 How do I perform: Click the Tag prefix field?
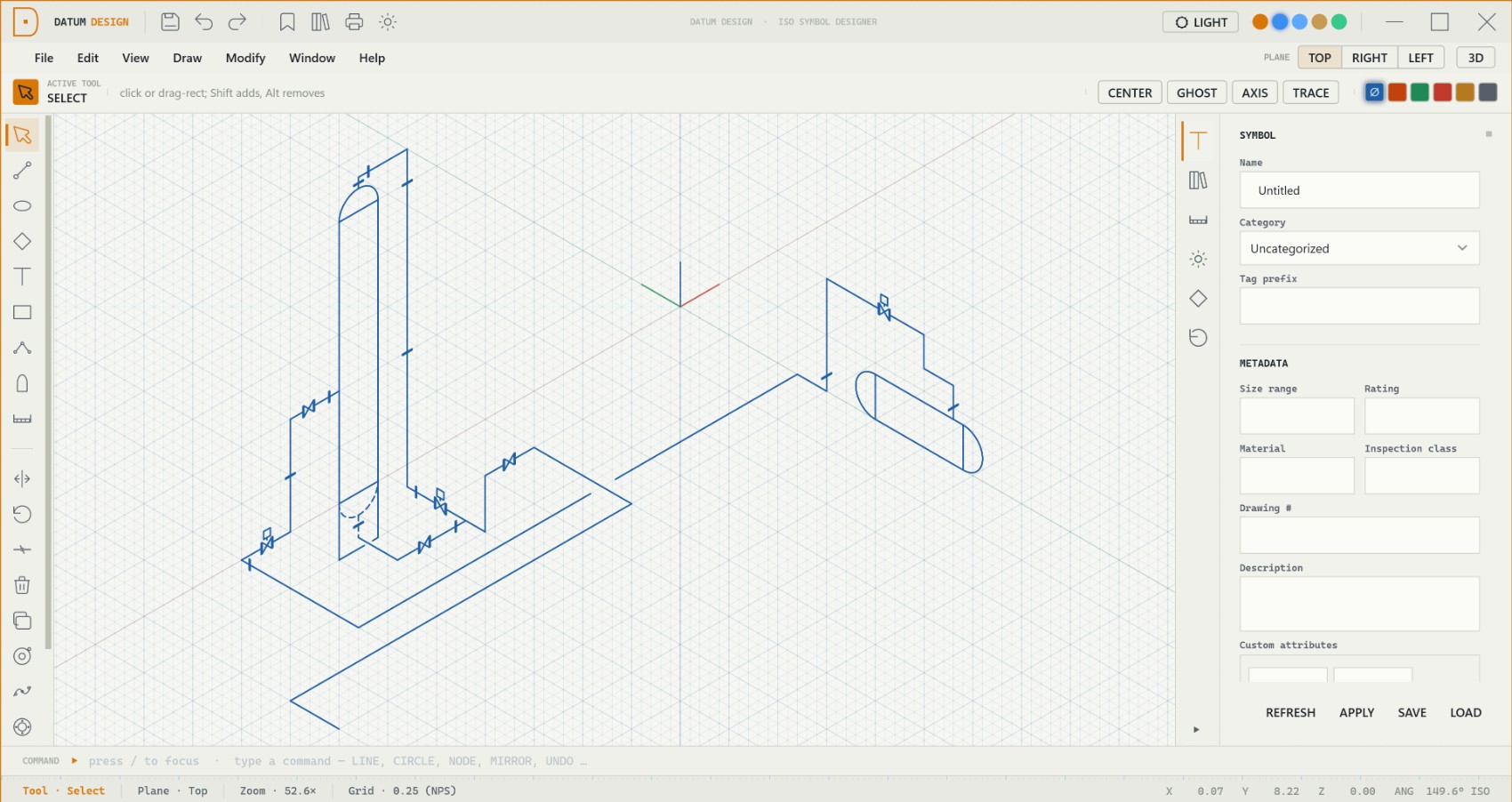(1359, 306)
